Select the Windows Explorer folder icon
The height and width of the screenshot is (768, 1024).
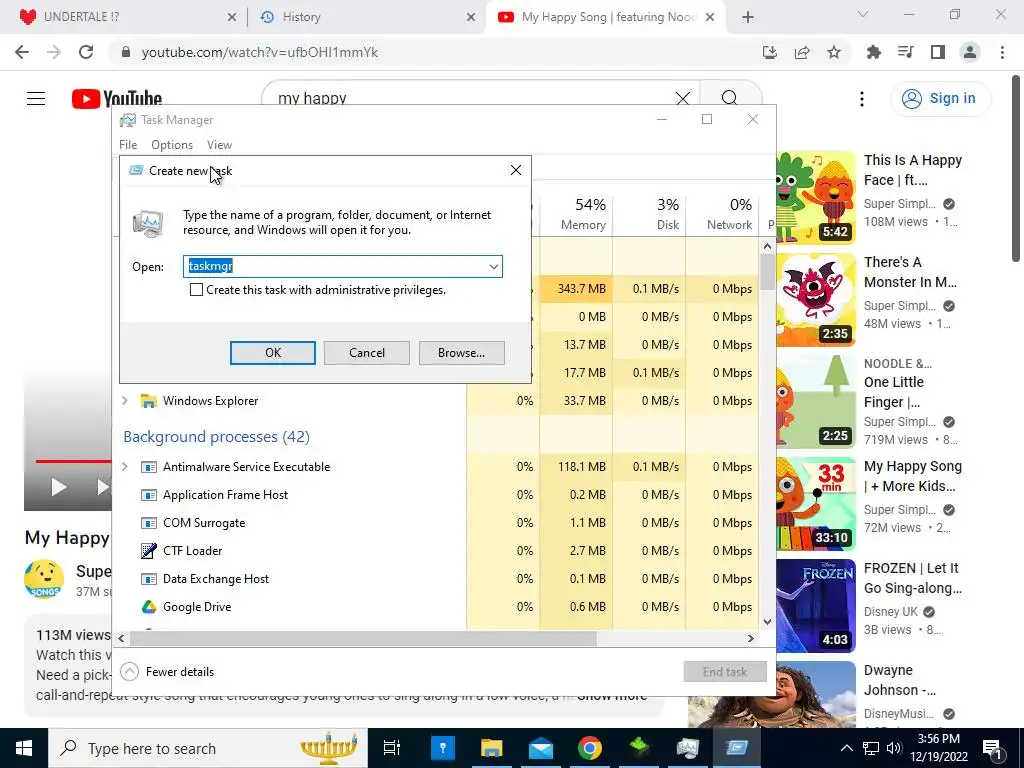[149, 401]
